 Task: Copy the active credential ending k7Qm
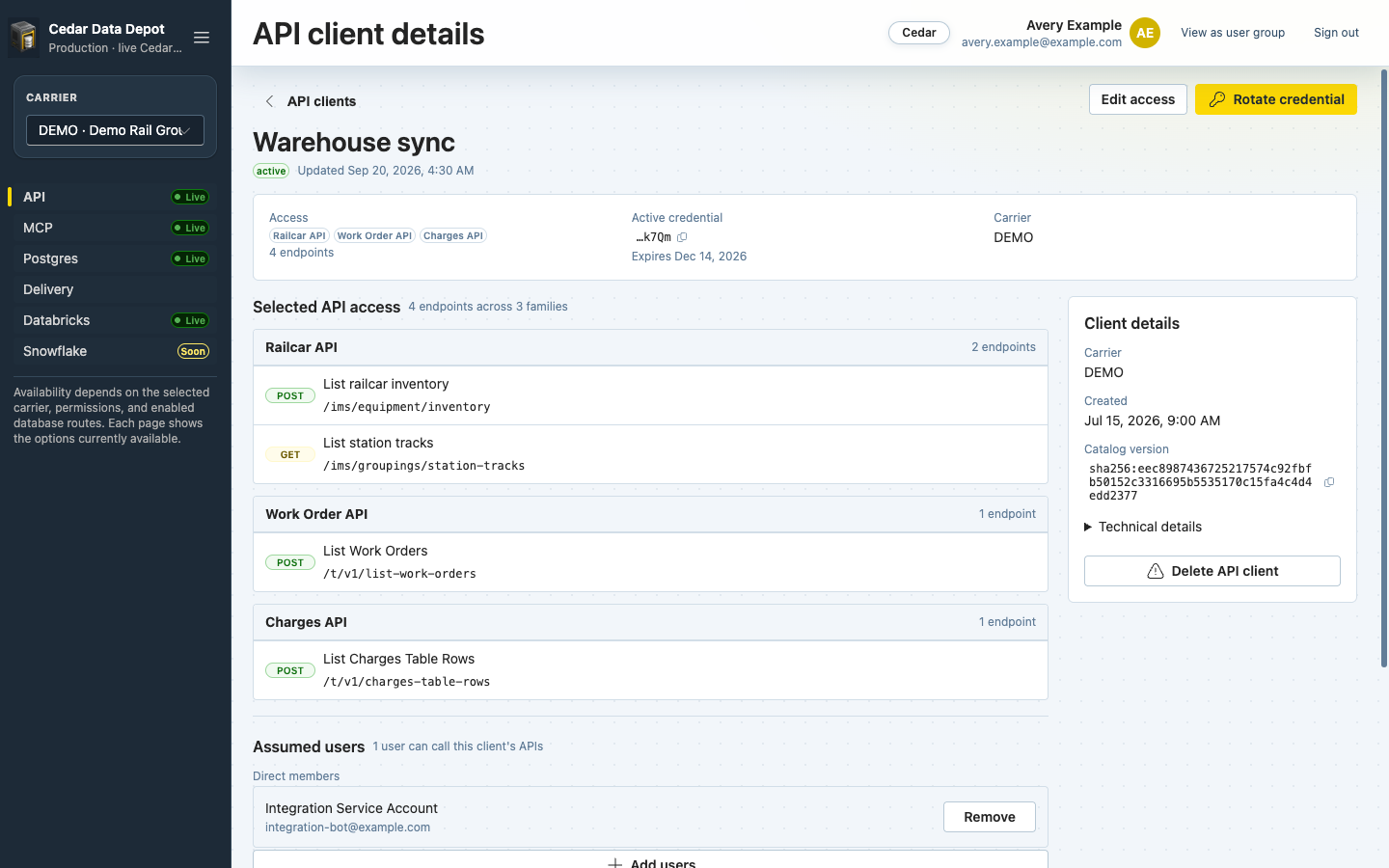click(682, 237)
